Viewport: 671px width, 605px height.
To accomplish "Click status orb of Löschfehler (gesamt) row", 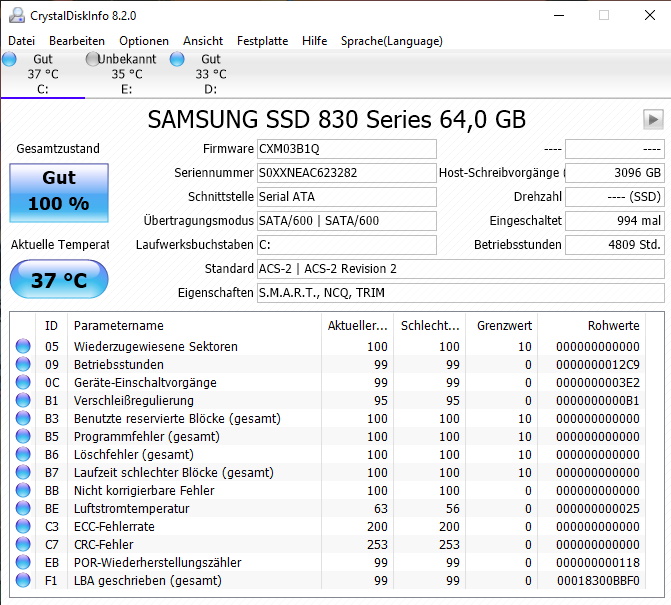I will point(23,454).
